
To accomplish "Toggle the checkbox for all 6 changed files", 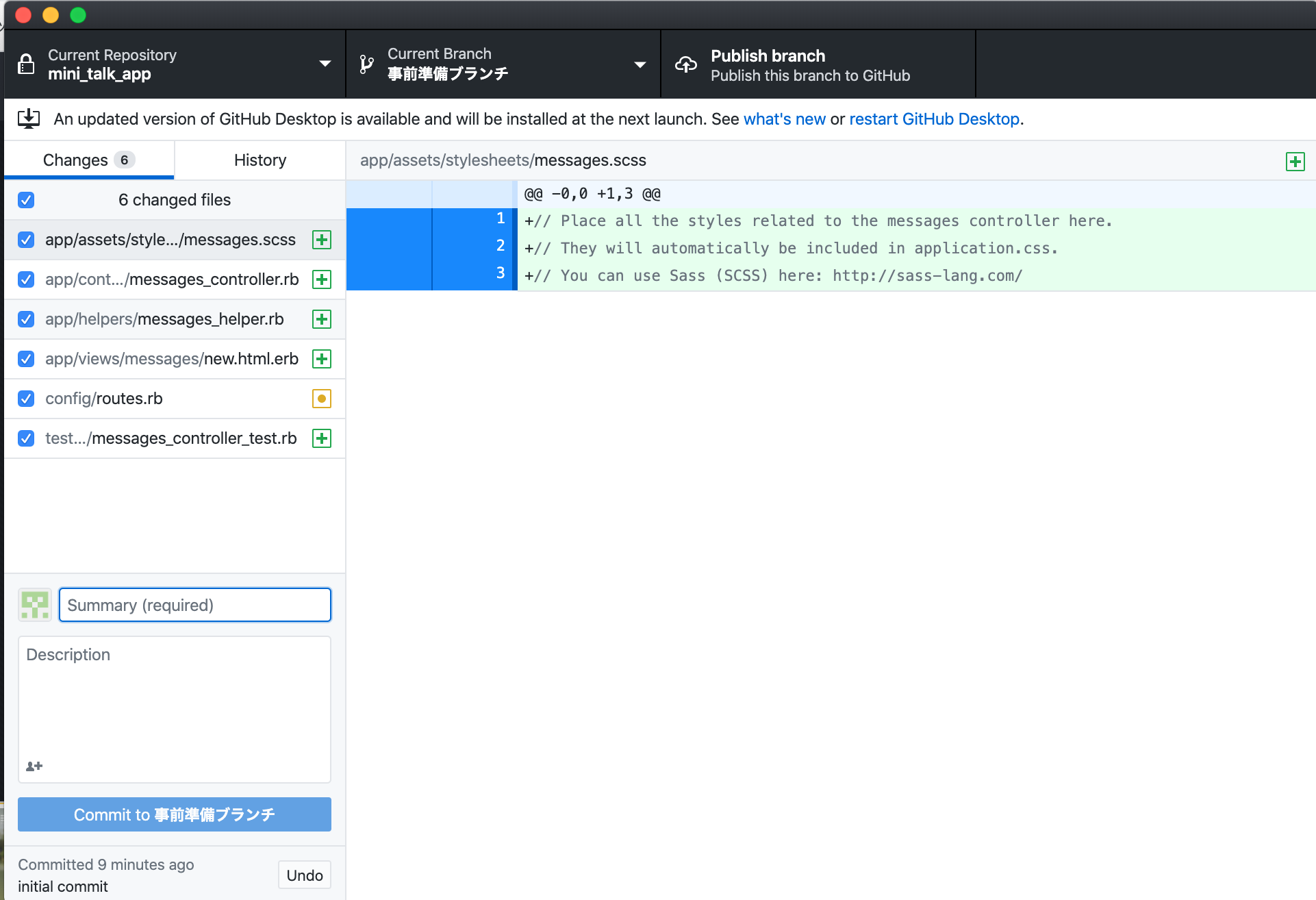I will [26, 200].
